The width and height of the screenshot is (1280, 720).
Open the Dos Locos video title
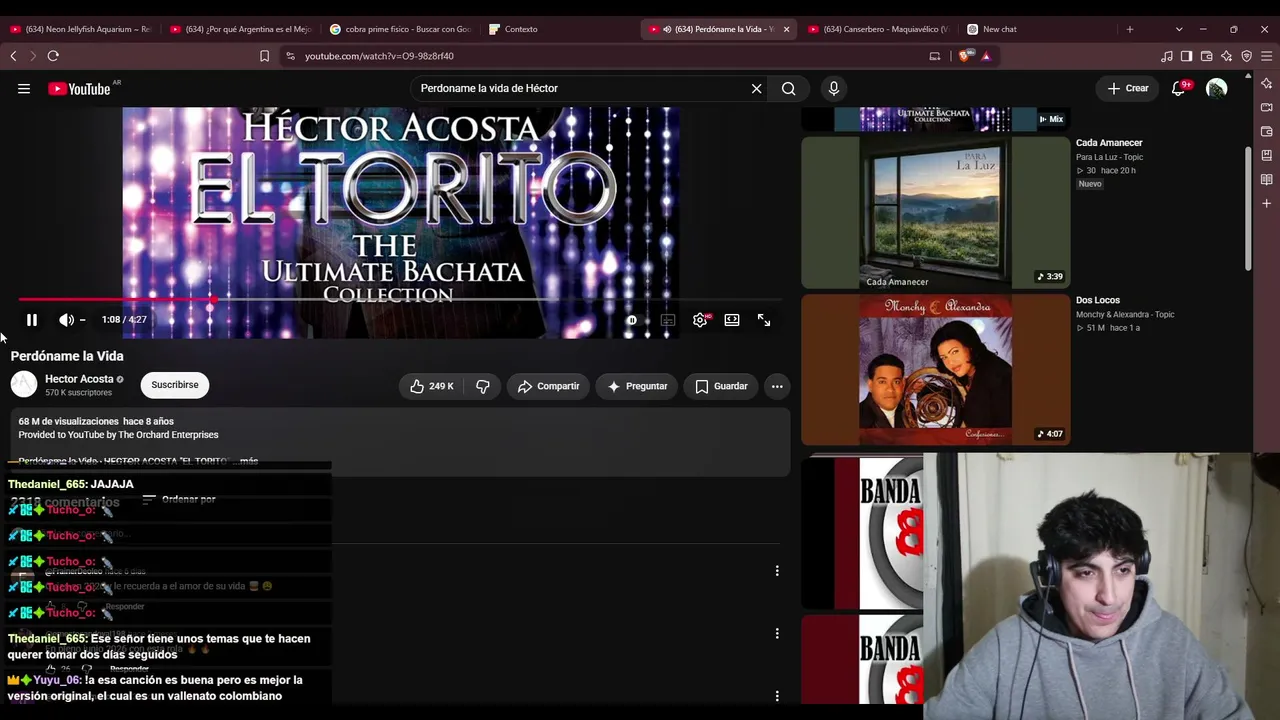pyautogui.click(x=1098, y=300)
